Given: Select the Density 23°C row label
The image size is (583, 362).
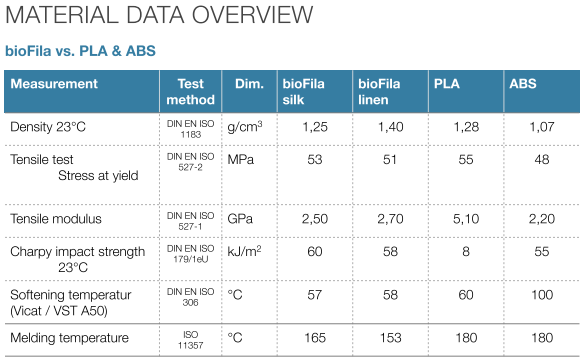Looking at the screenshot, I should point(48,127).
